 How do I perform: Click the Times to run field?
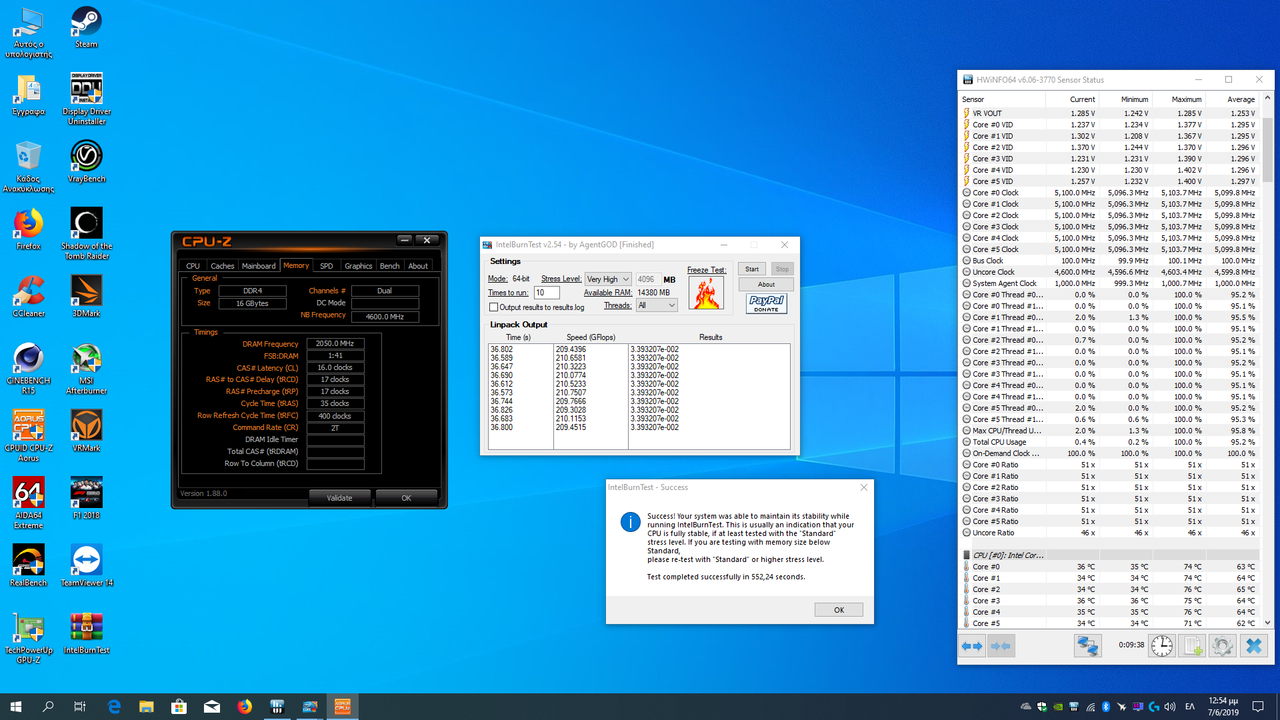tap(547, 293)
